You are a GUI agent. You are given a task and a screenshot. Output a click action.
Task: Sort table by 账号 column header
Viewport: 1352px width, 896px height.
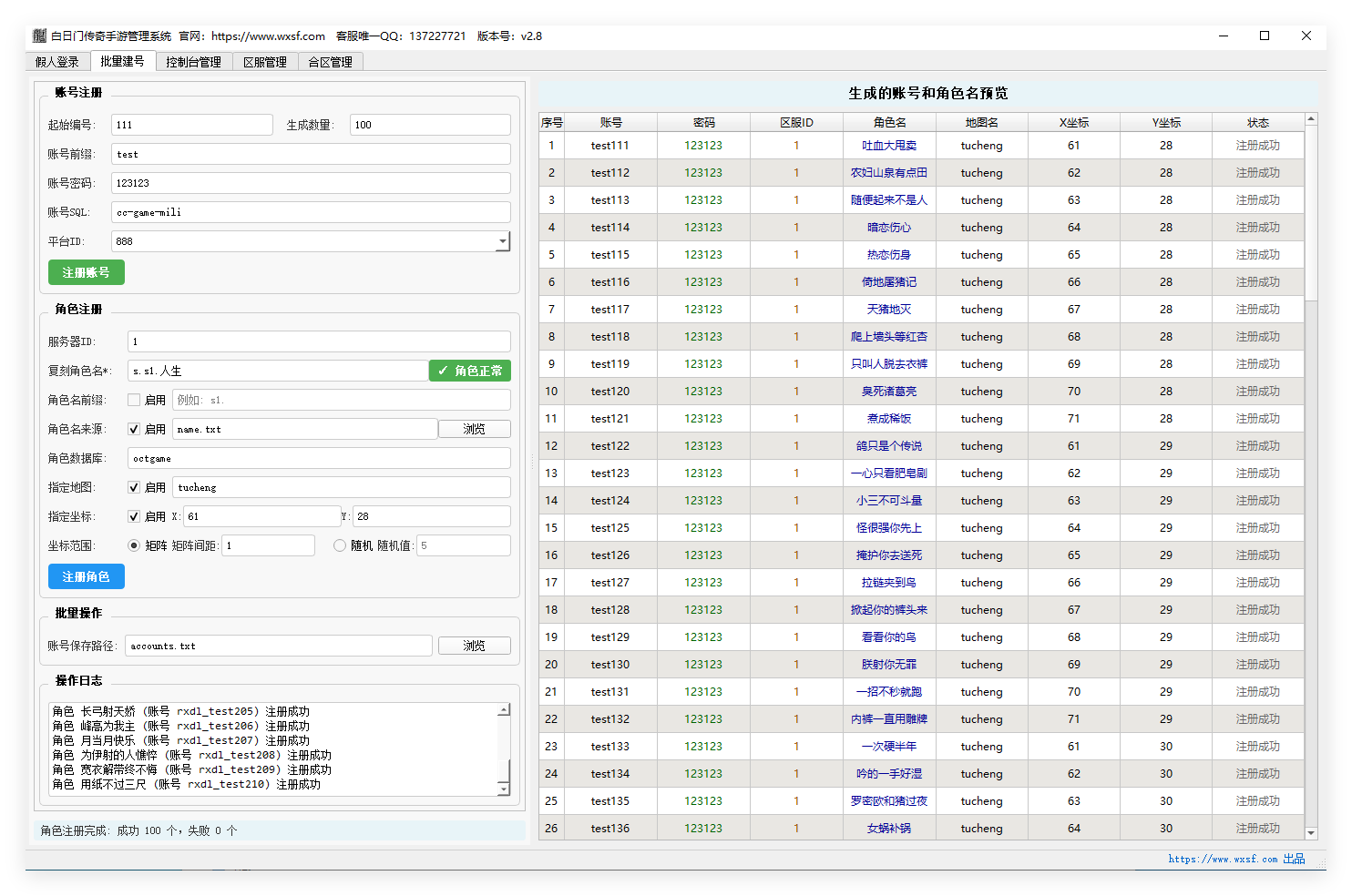(610, 122)
